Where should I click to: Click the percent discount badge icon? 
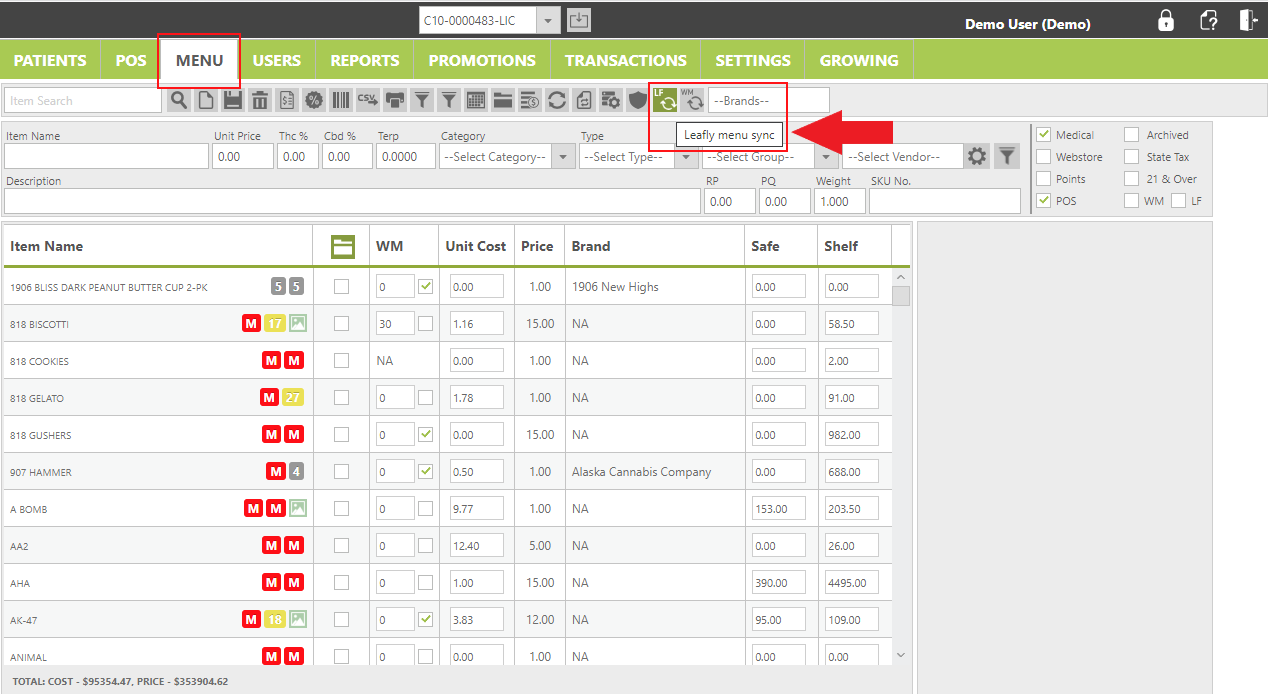tap(314, 100)
